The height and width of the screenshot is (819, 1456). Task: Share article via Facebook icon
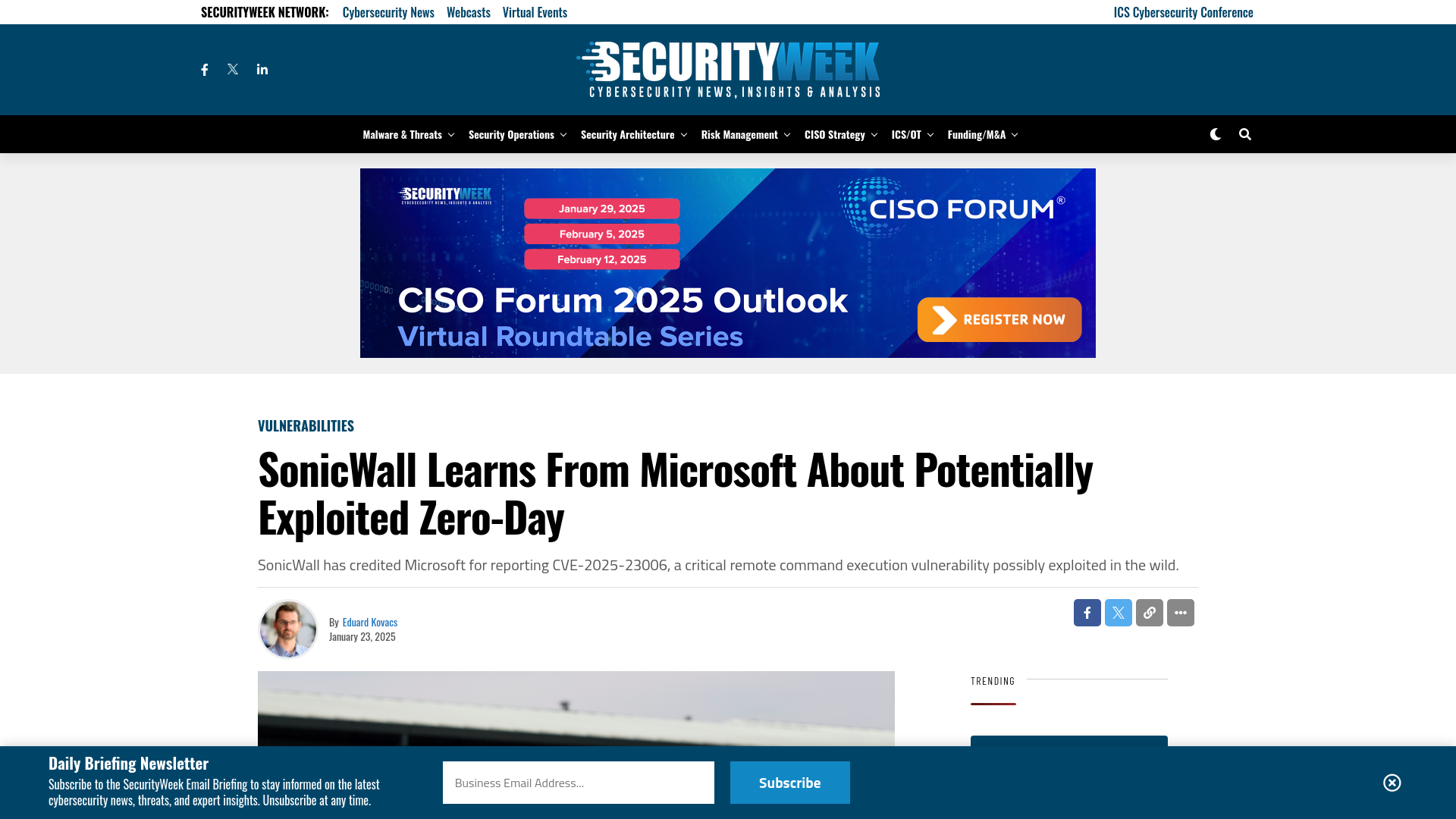1087,612
